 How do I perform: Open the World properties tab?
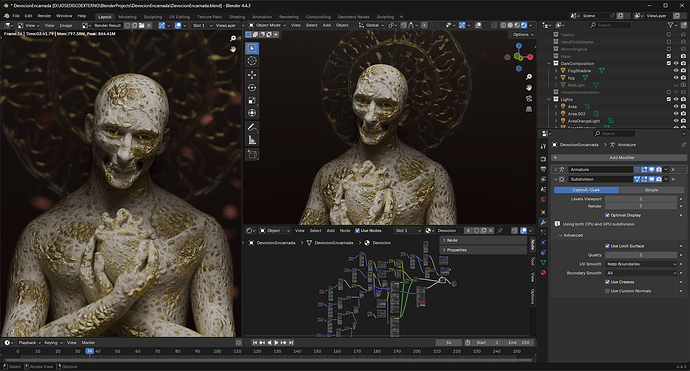(x=543, y=199)
